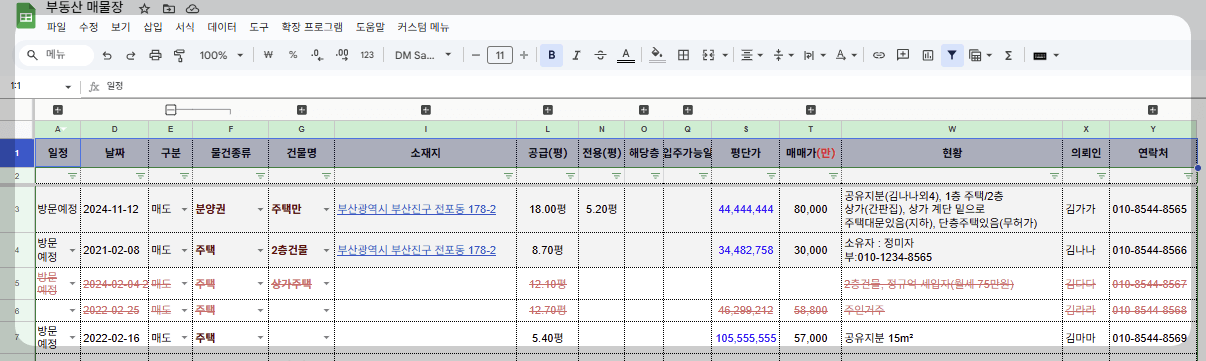
Task: Select cell with price 105,555,555
Action: [746, 338]
